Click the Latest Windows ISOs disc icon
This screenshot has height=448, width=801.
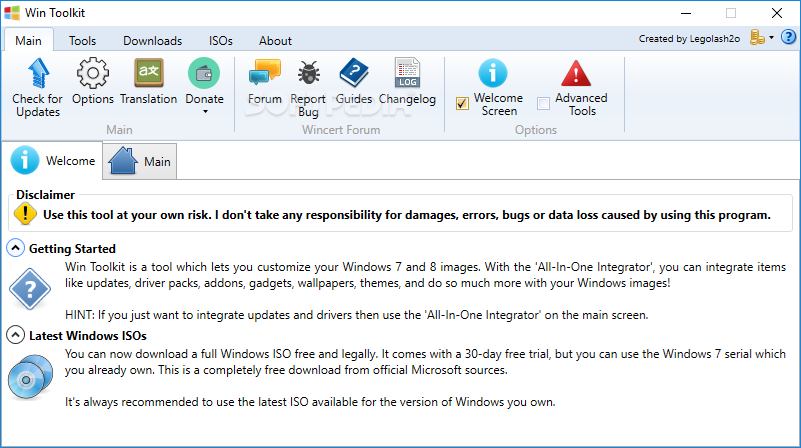30,377
